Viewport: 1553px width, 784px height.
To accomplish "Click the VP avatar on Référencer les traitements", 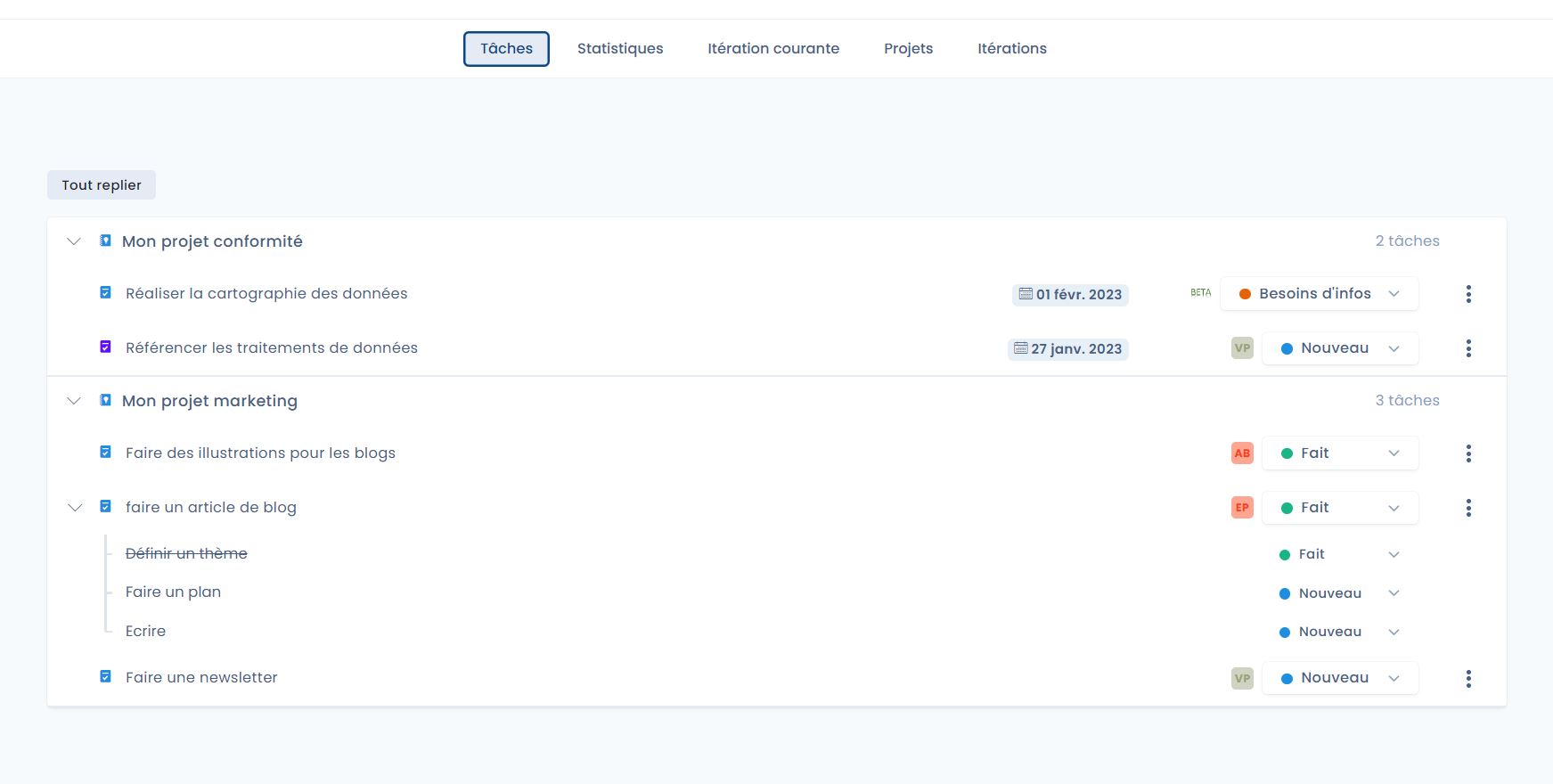I will (1242, 348).
